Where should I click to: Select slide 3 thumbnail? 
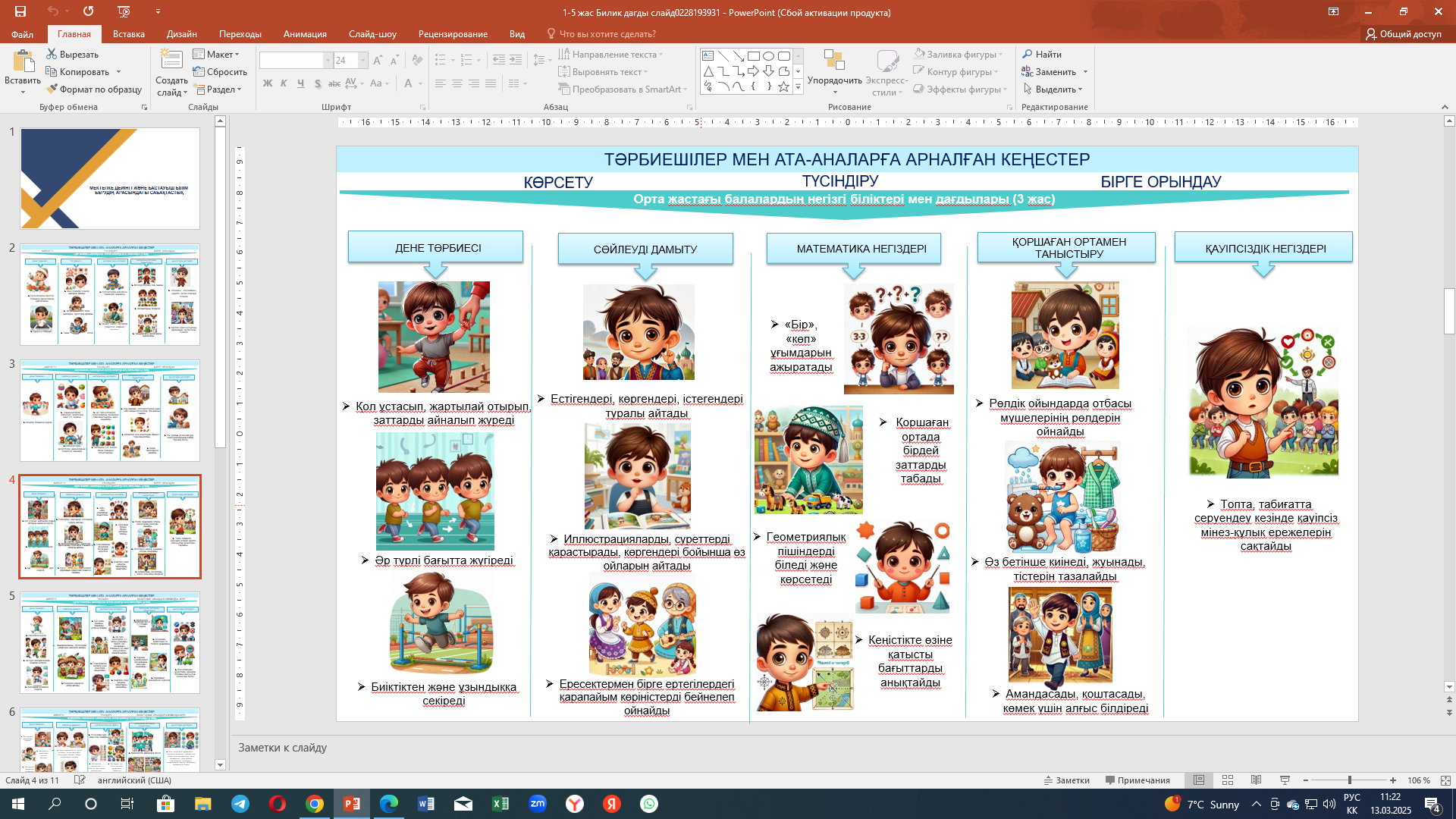(110, 410)
